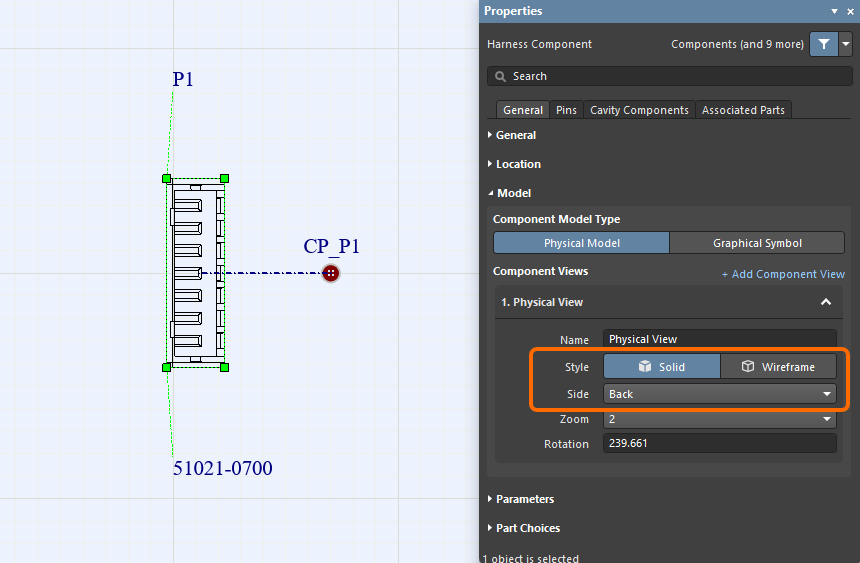
Task: Click the Rotation value field
Action: point(720,443)
